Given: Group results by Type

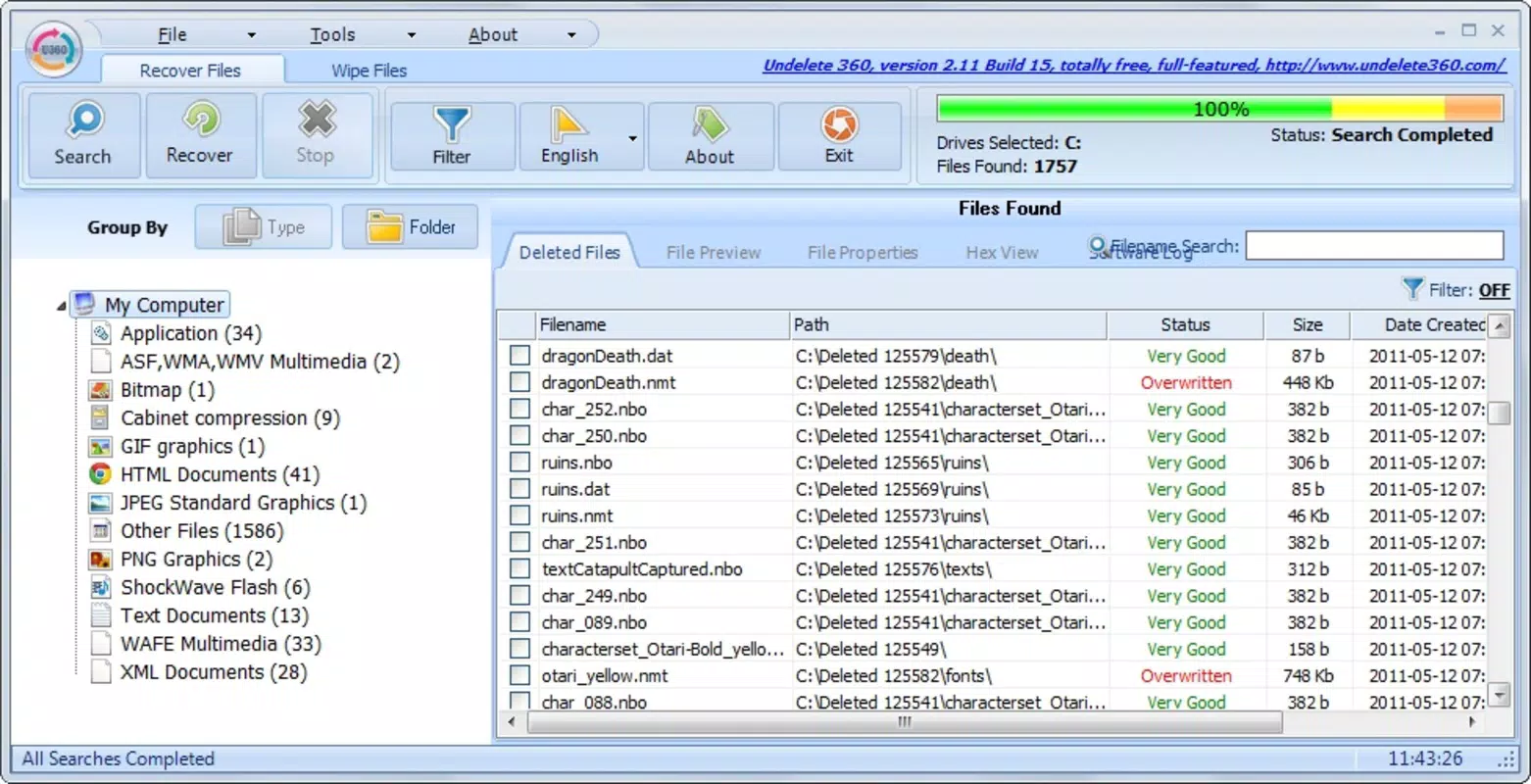Looking at the screenshot, I should 264,227.
